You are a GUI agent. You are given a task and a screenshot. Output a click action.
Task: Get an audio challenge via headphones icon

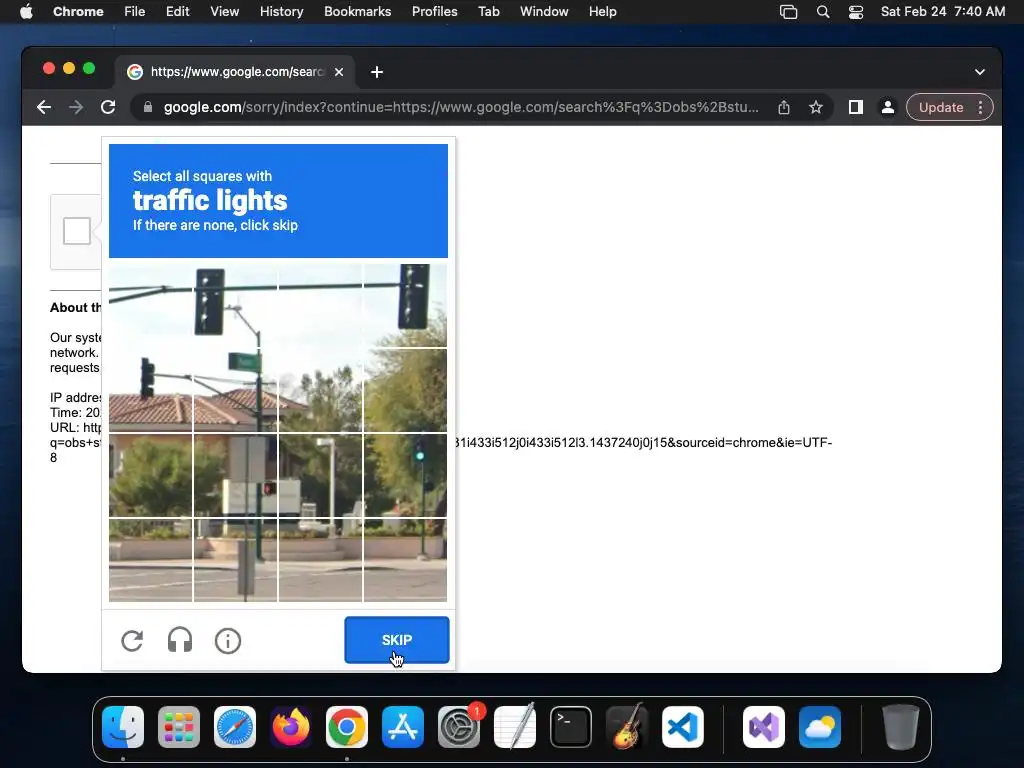[x=180, y=641]
